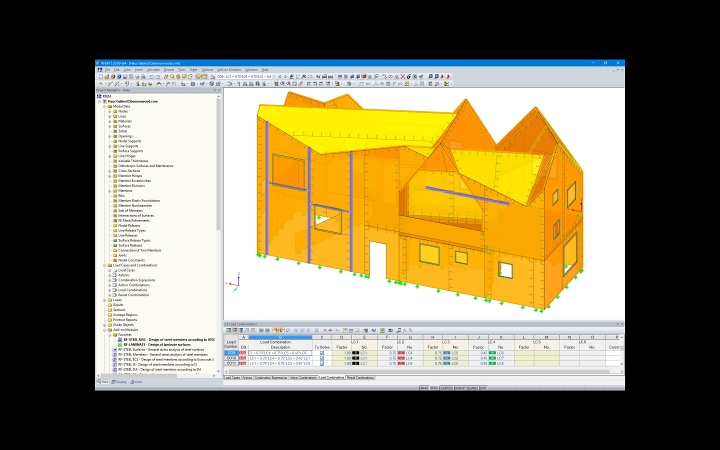The image size is (720, 450).
Task: Open the Results menu
Action: pyautogui.click(x=169, y=70)
